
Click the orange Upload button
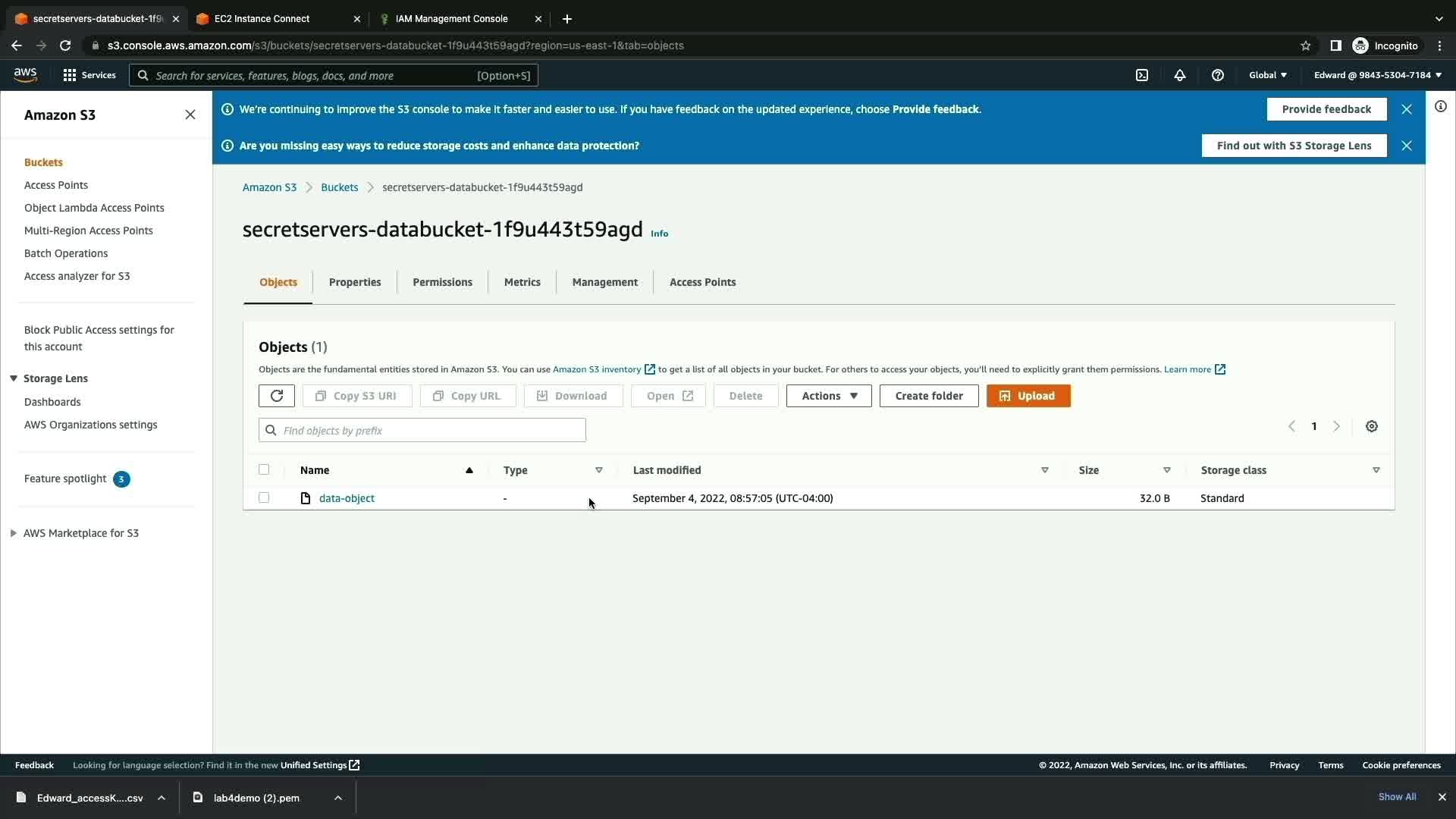point(1028,396)
